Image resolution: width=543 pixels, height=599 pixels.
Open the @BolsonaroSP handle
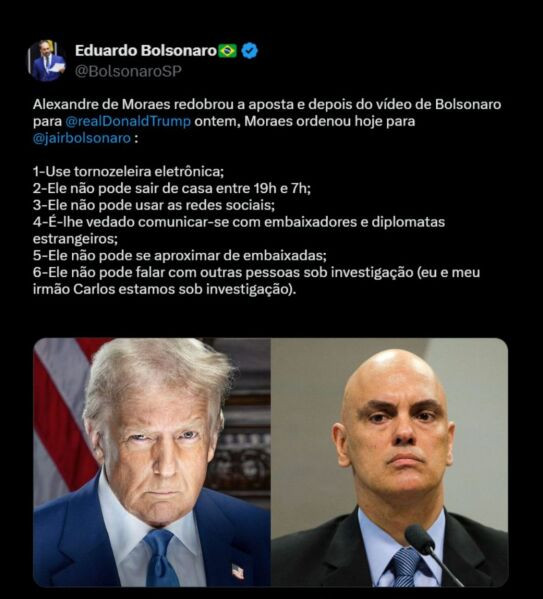coord(128,71)
